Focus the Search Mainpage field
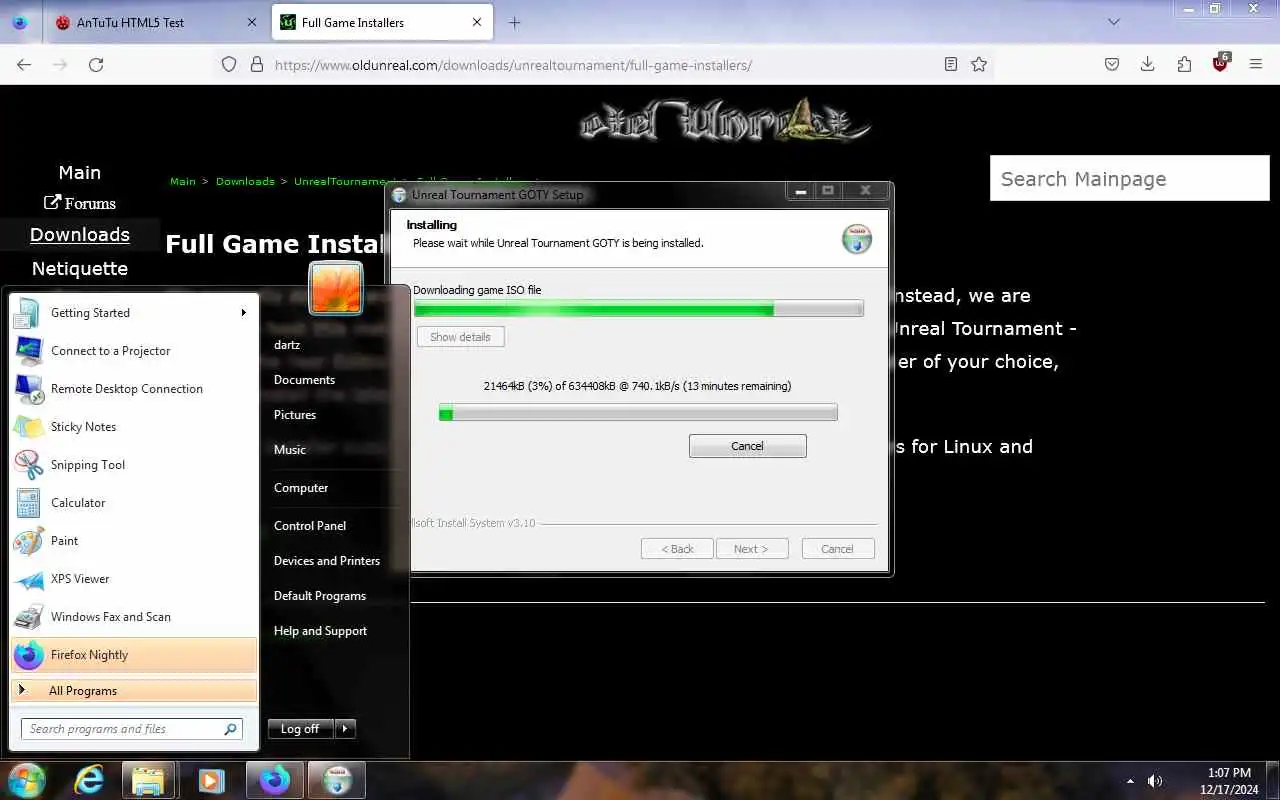 tap(1130, 179)
